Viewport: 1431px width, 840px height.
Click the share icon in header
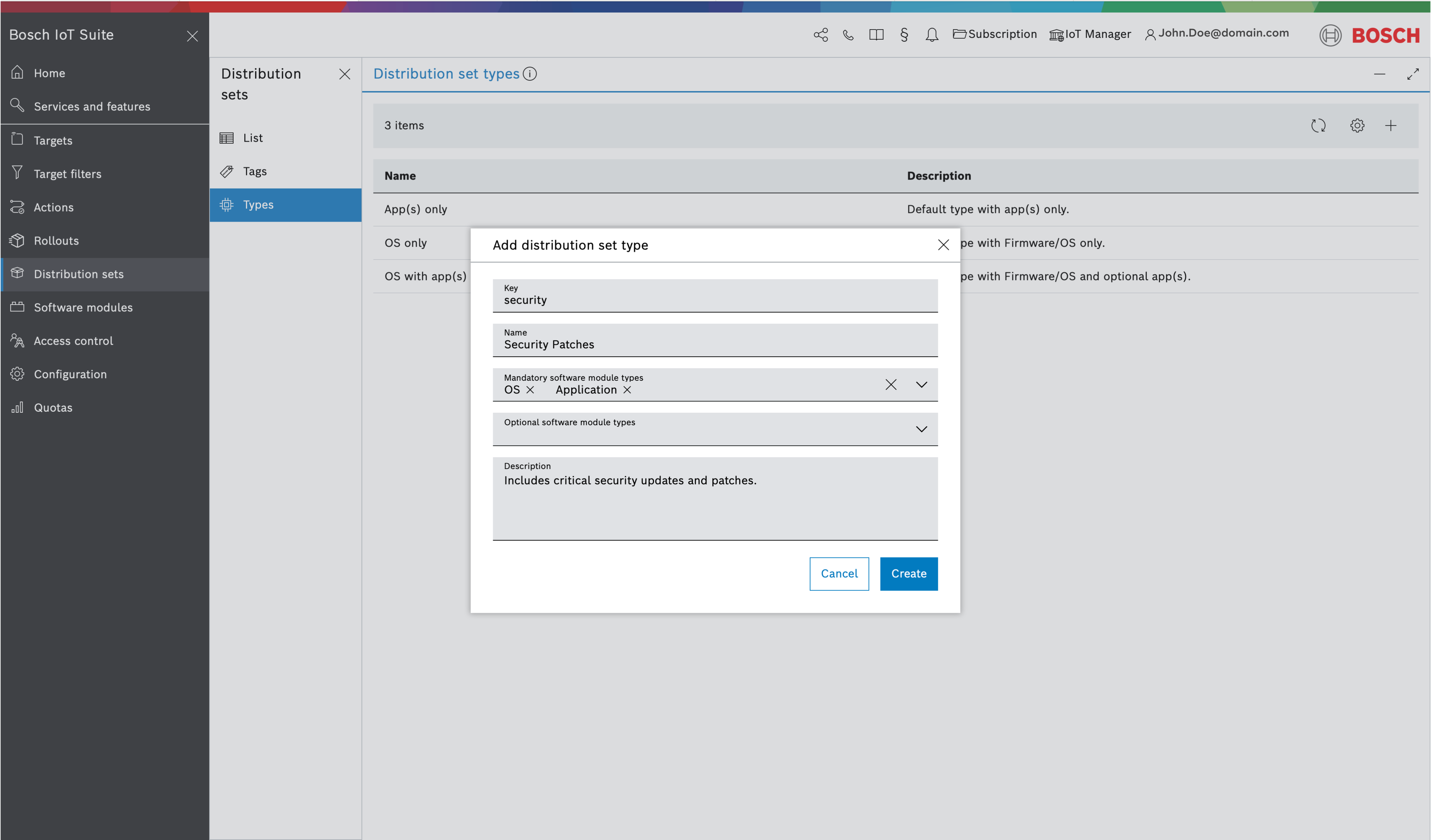821,35
